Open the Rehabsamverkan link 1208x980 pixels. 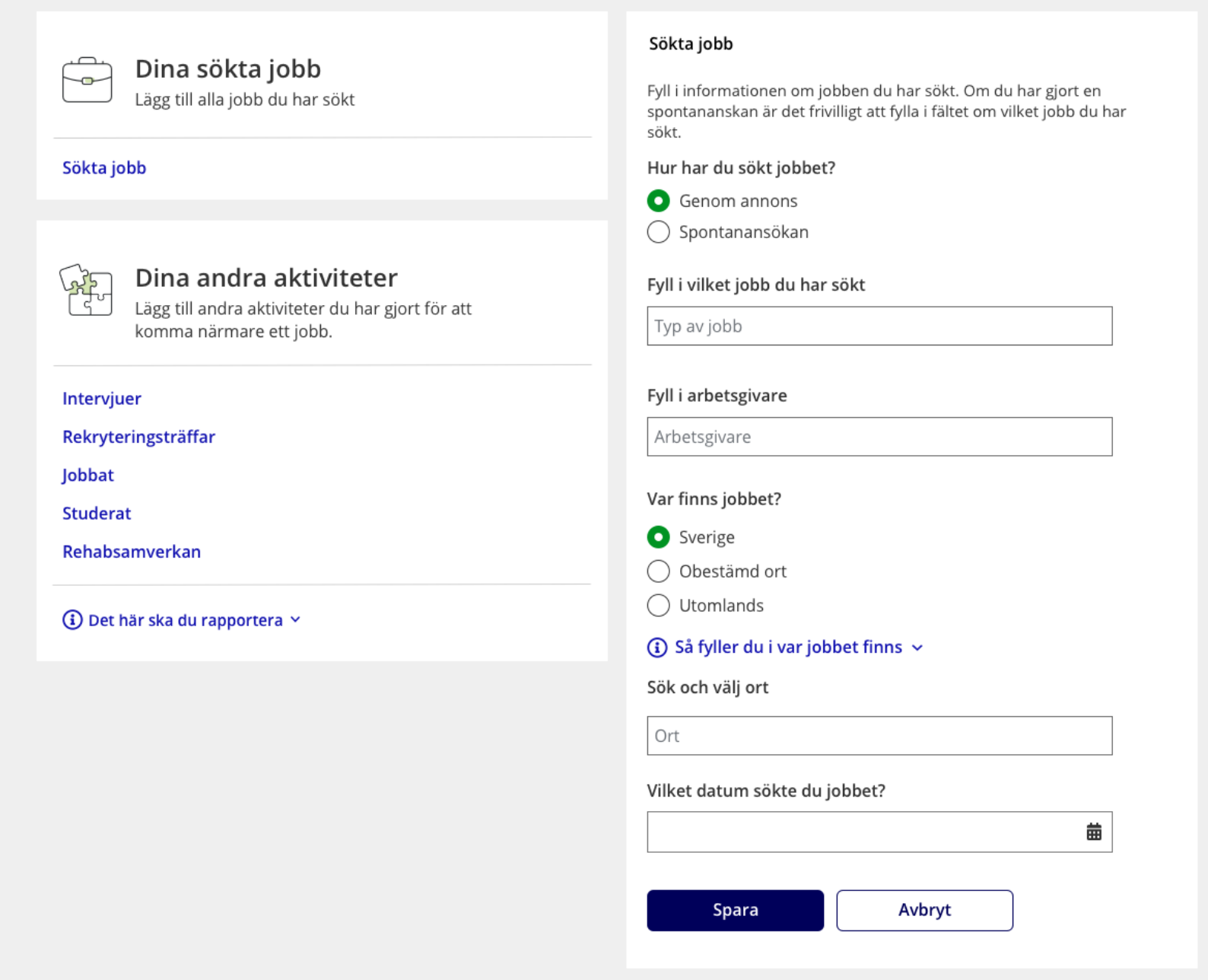tap(132, 552)
